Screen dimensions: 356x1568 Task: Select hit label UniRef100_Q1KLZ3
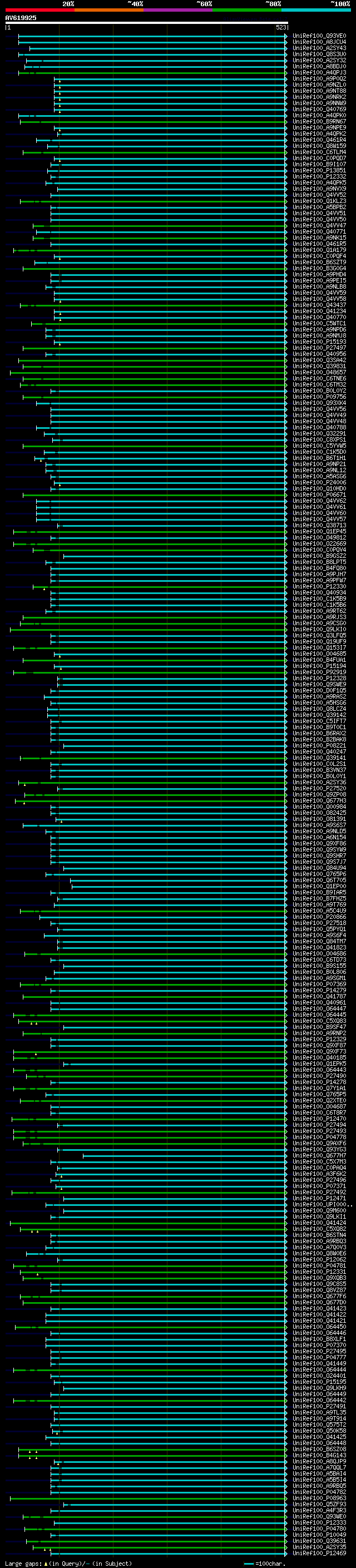coord(319,201)
